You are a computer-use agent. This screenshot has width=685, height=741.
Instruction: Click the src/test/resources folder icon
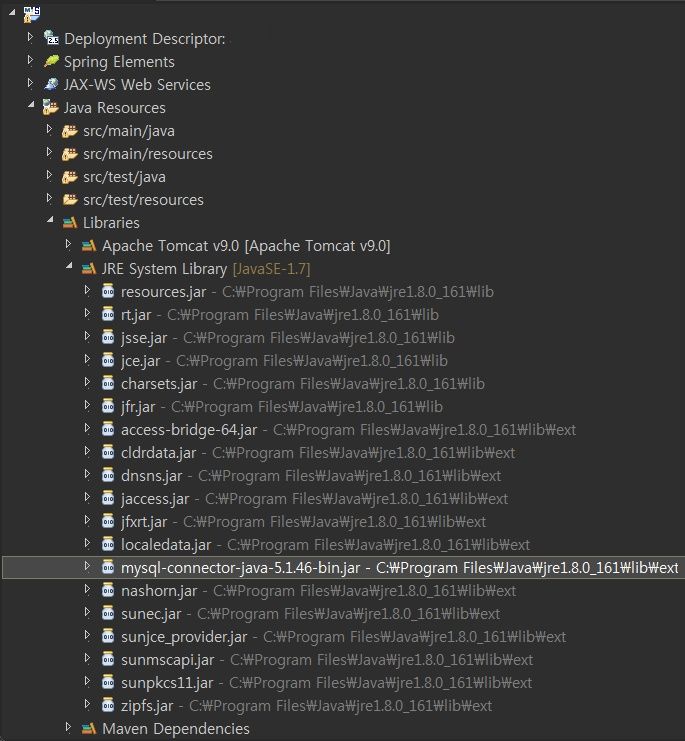tap(70, 200)
